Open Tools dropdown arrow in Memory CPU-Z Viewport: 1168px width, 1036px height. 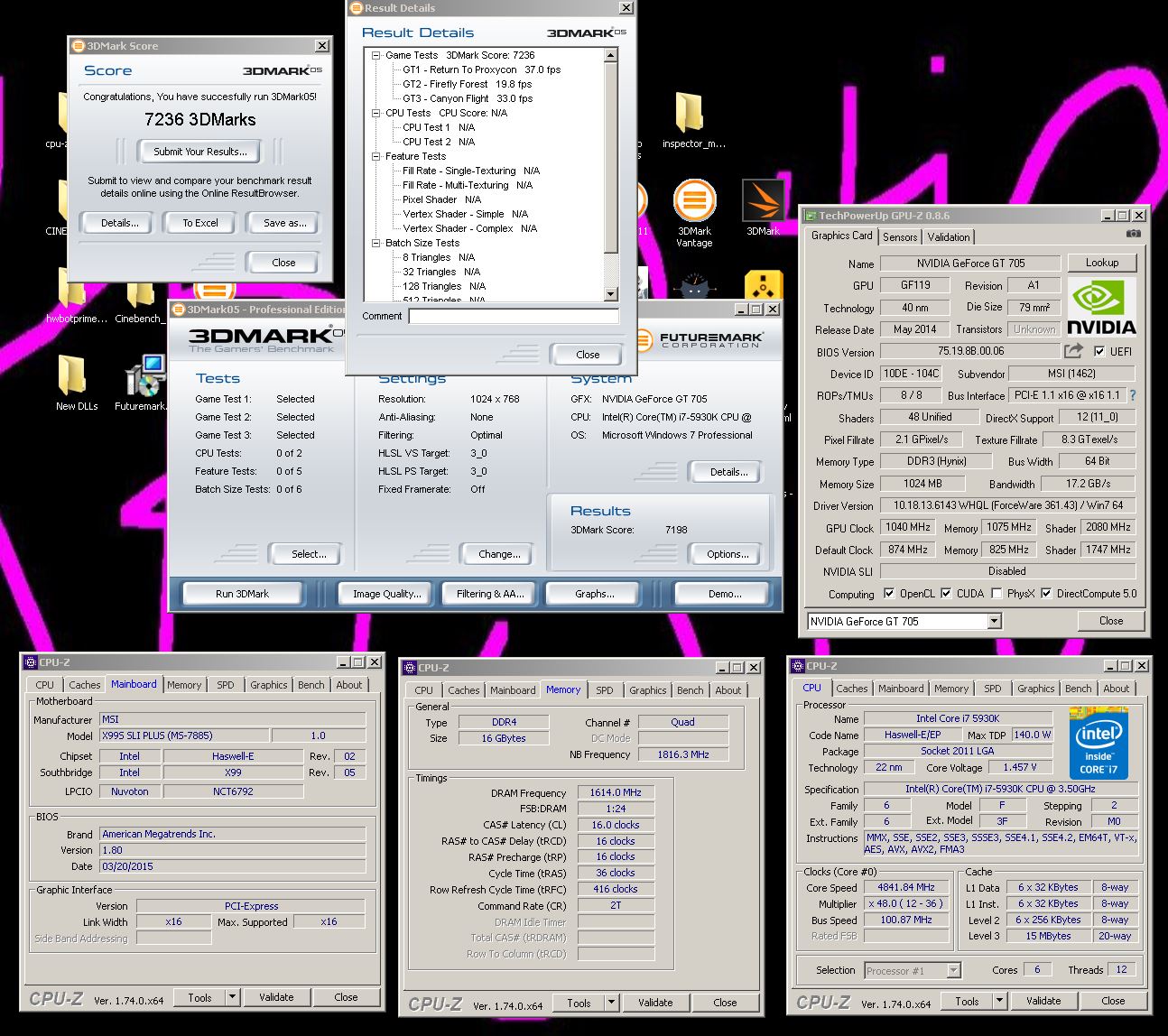click(611, 1003)
